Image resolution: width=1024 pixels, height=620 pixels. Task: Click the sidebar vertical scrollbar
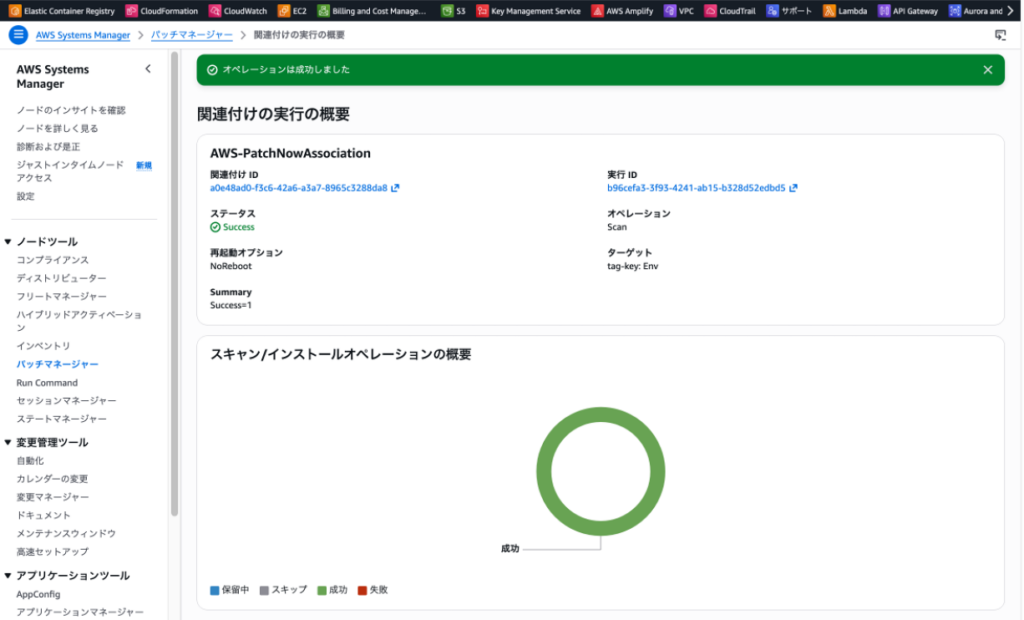point(174,284)
